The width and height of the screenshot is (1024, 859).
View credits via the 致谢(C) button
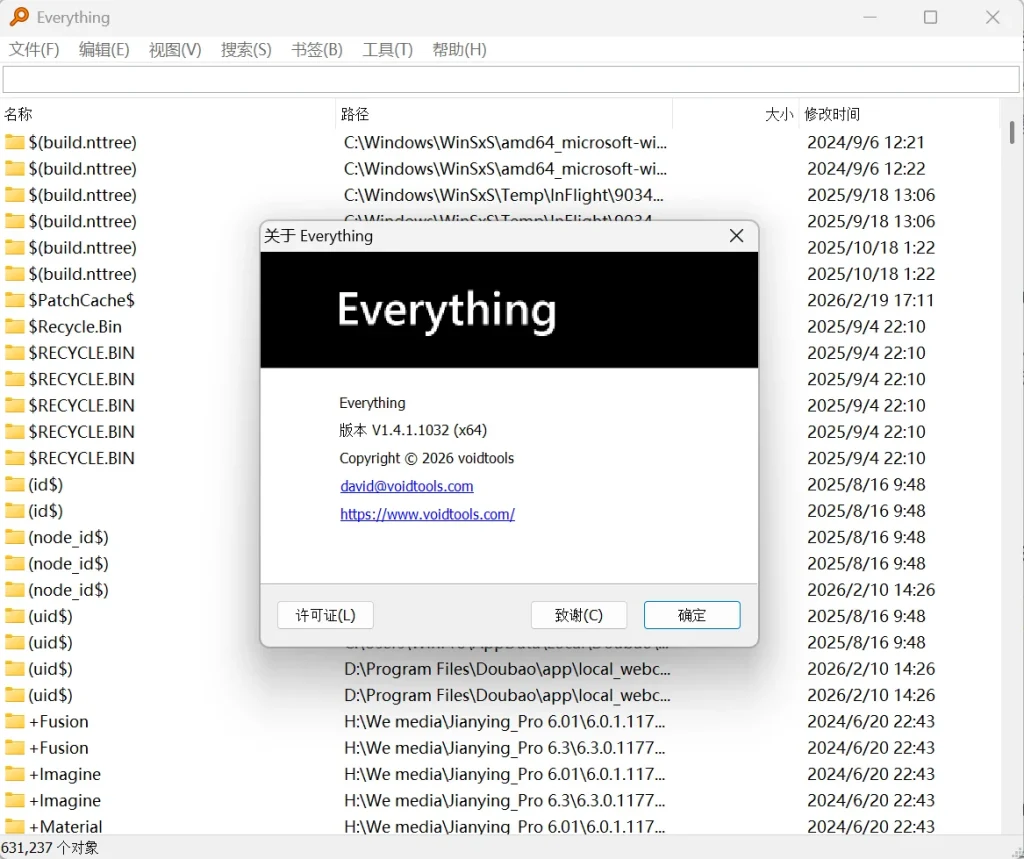578,615
